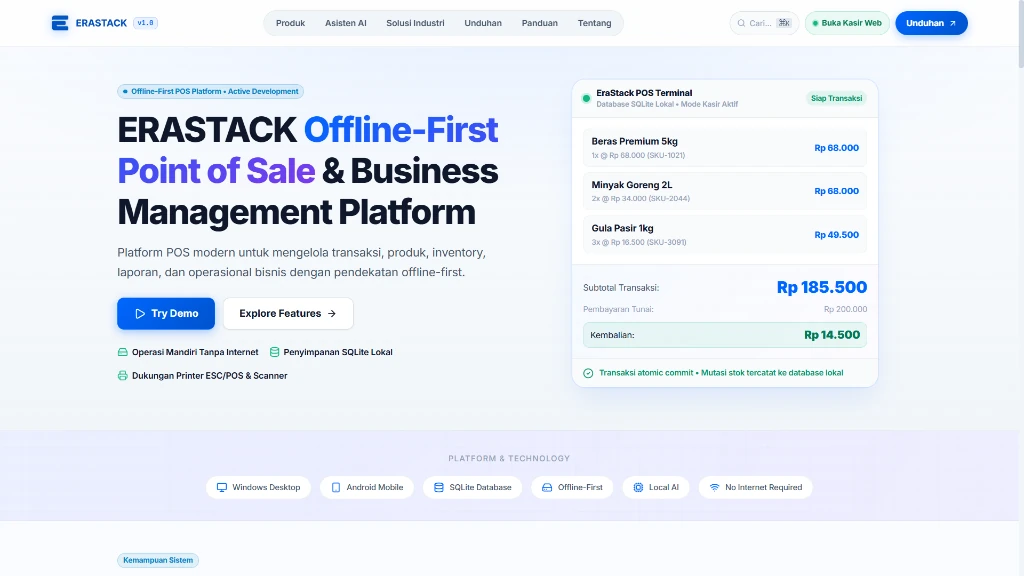Click the Operasi Mandiri Tanpa Internet icon
Viewport: 1024px width, 576px height.
tap(122, 352)
